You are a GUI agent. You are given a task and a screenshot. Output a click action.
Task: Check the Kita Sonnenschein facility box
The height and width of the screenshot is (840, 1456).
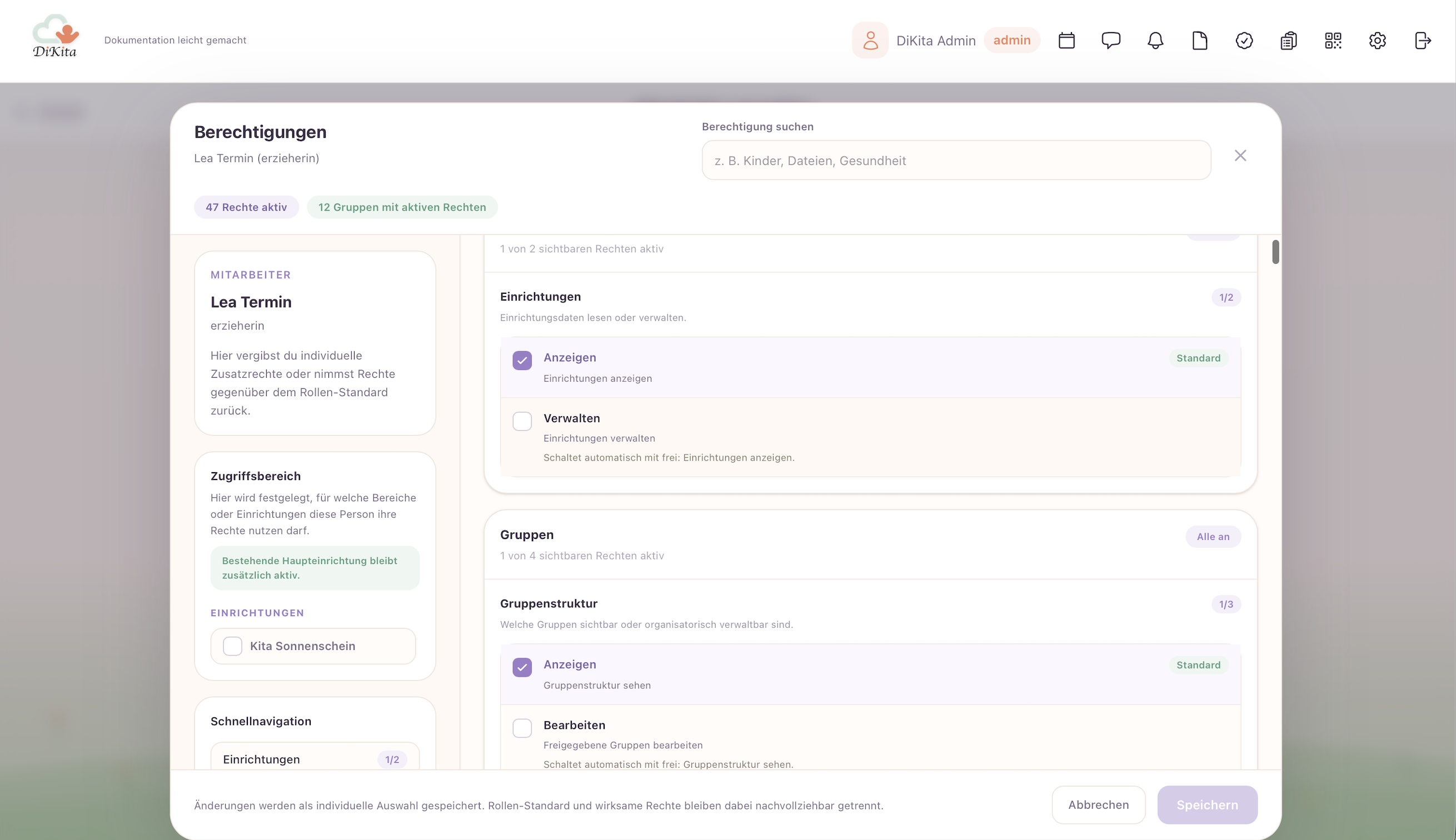[x=232, y=646]
